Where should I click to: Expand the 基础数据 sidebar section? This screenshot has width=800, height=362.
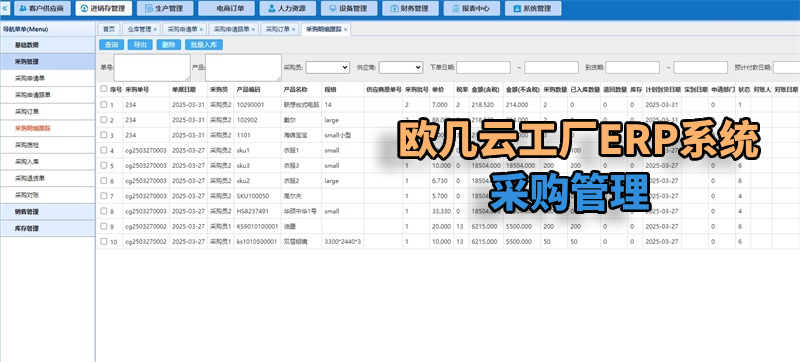pyautogui.click(x=47, y=45)
